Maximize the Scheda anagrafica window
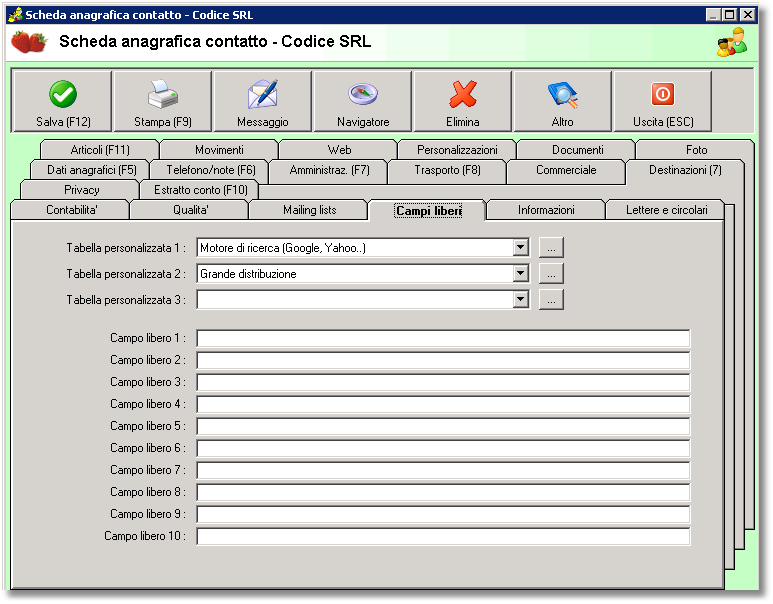This screenshot has width=773, height=604. [730, 15]
